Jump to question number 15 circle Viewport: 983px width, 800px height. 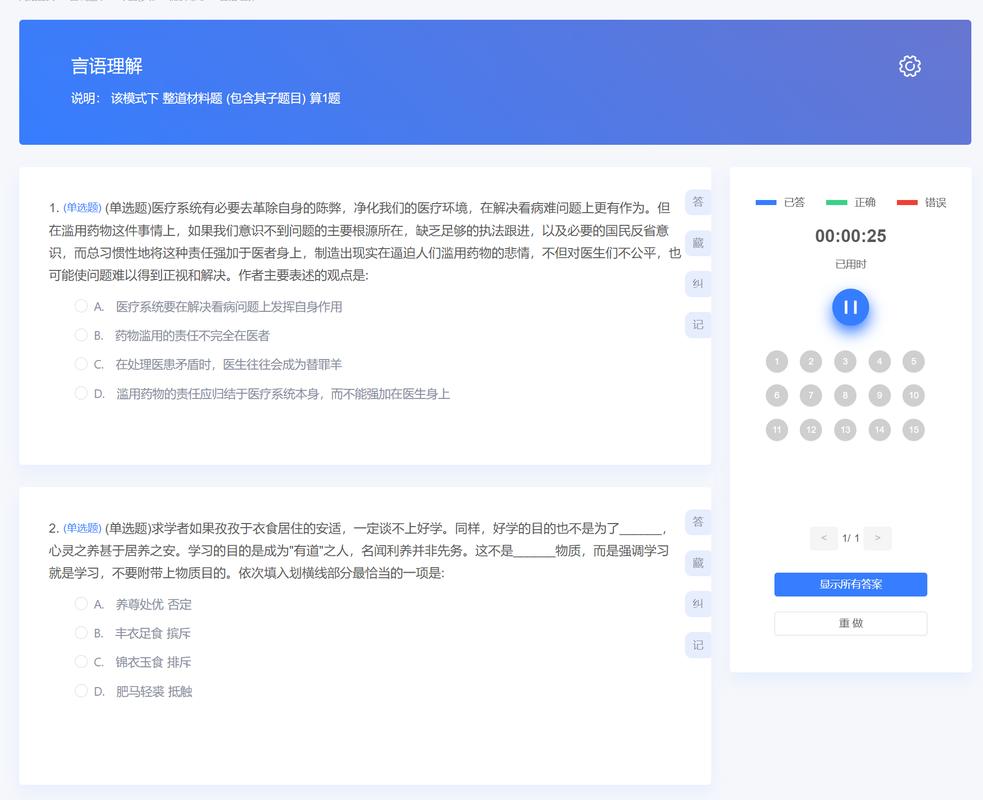coord(913,429)
